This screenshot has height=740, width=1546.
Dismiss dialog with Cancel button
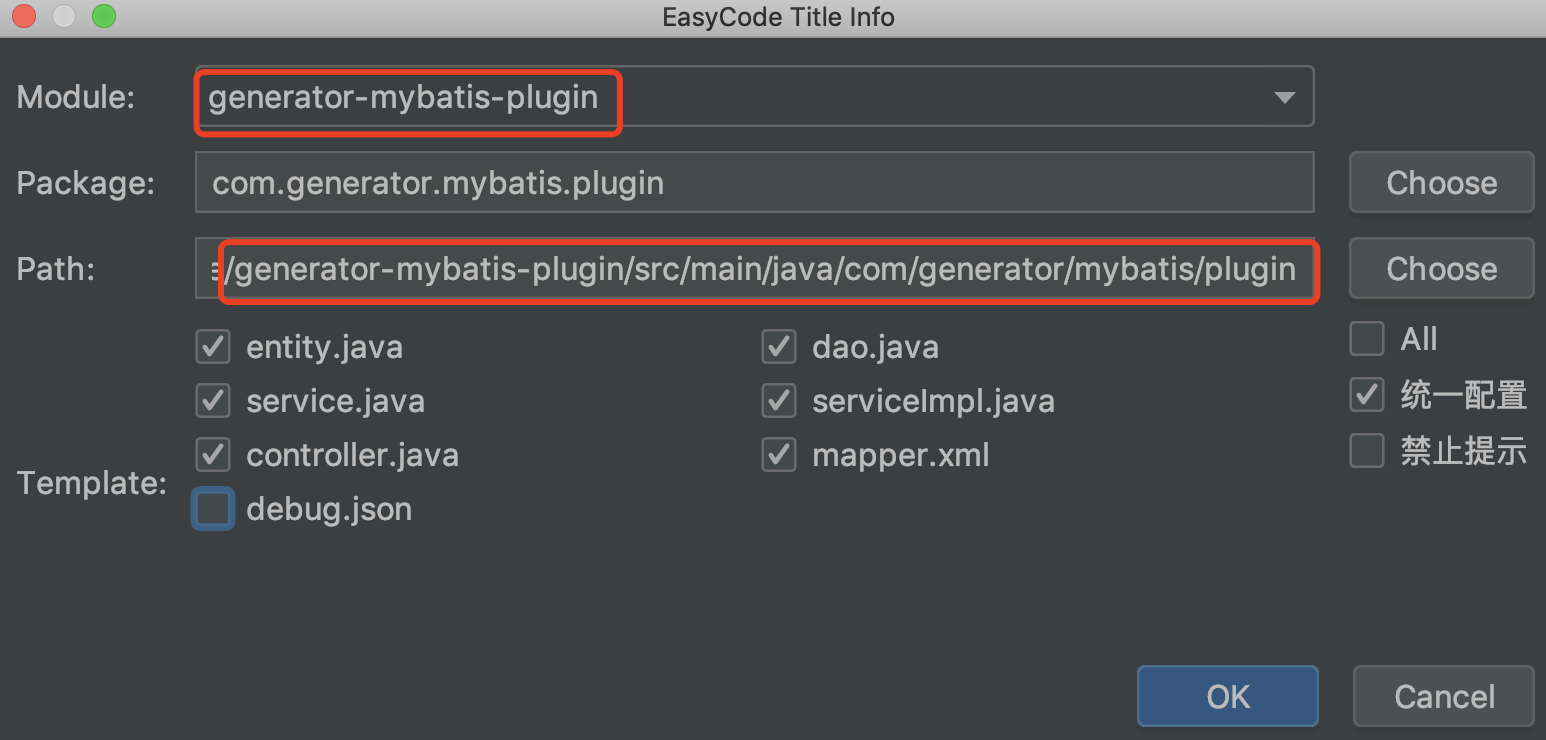pos(1444,696)
